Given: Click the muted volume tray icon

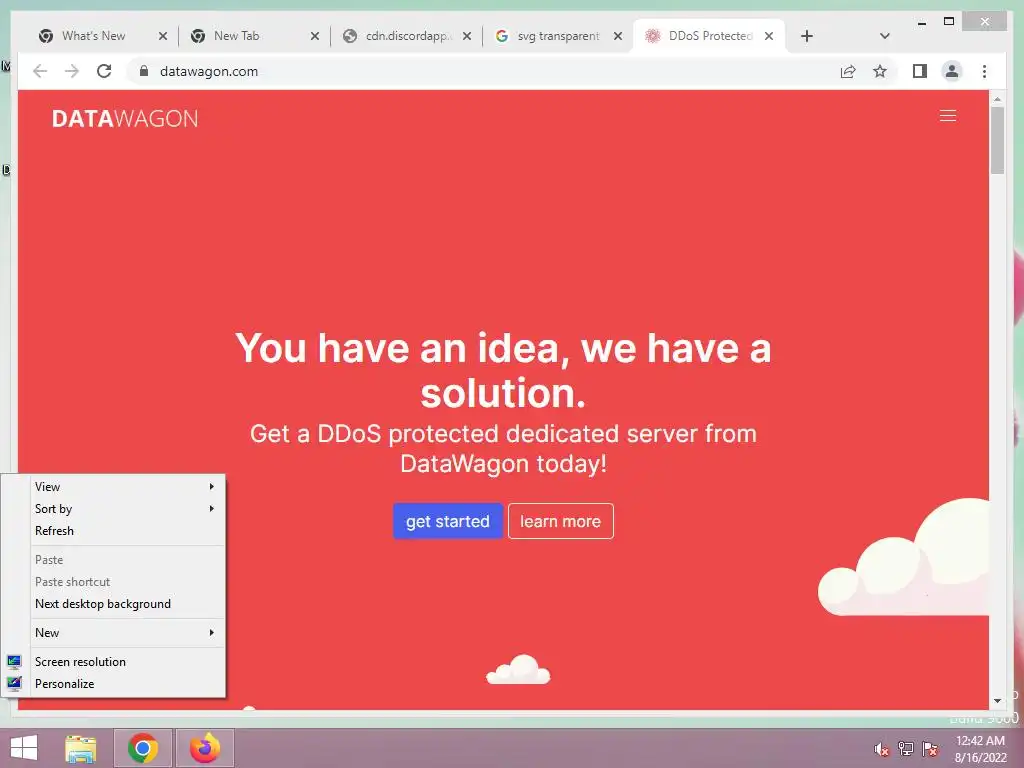Looking at the screenshot, I should tap(882, 749).
